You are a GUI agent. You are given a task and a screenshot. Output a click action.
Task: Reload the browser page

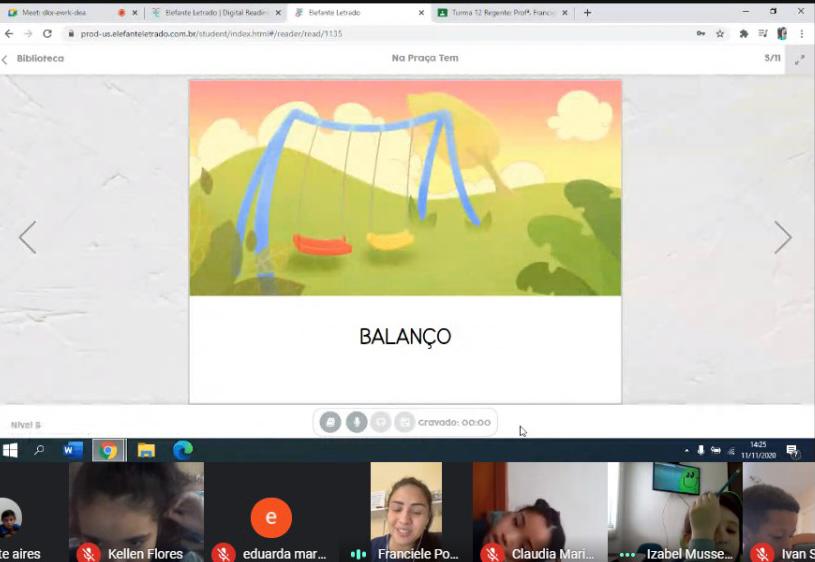point(47,33)
